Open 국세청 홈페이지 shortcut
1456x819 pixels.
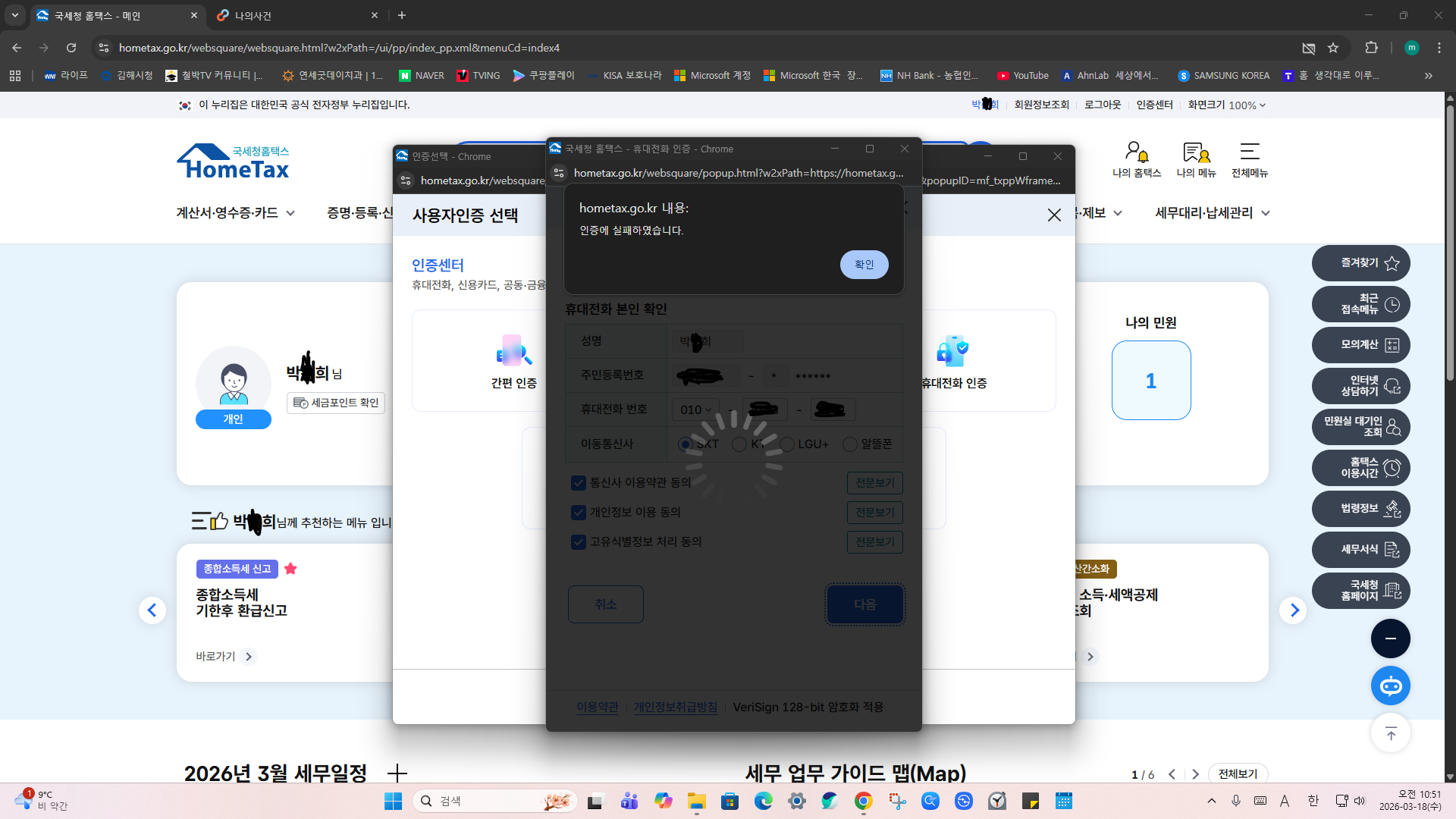coord(1361,591)
